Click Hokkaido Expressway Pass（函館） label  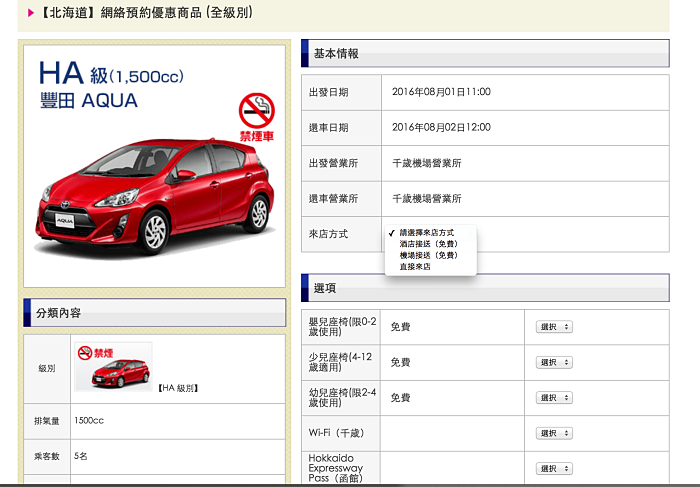pyautogui.click(x=336, y=468)
